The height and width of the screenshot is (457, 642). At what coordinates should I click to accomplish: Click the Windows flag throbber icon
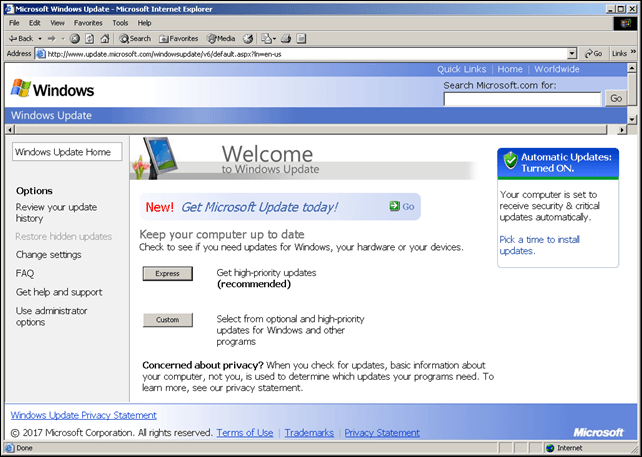tap(625, 23)
